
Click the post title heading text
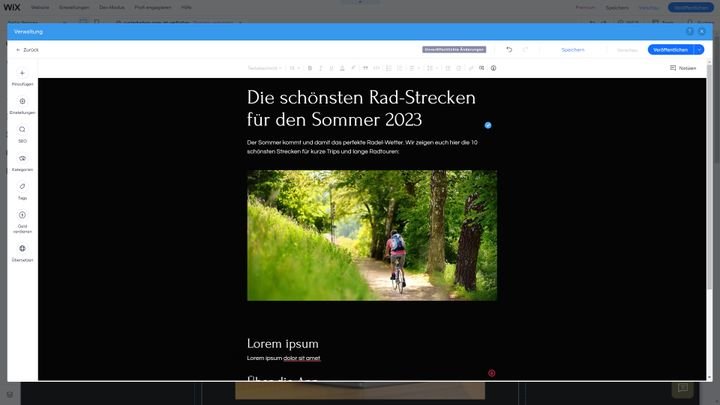(361, 109)
